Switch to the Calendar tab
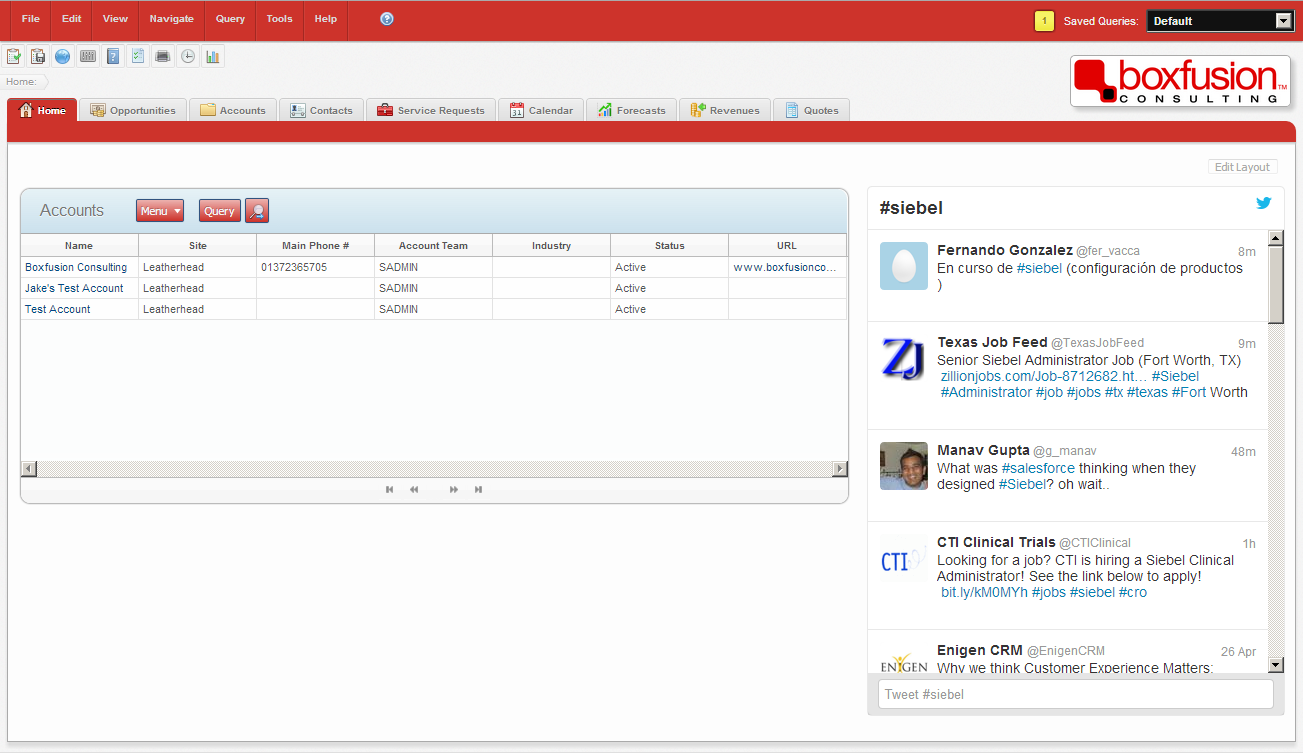 pyautogui.click(x=541, y=110)
